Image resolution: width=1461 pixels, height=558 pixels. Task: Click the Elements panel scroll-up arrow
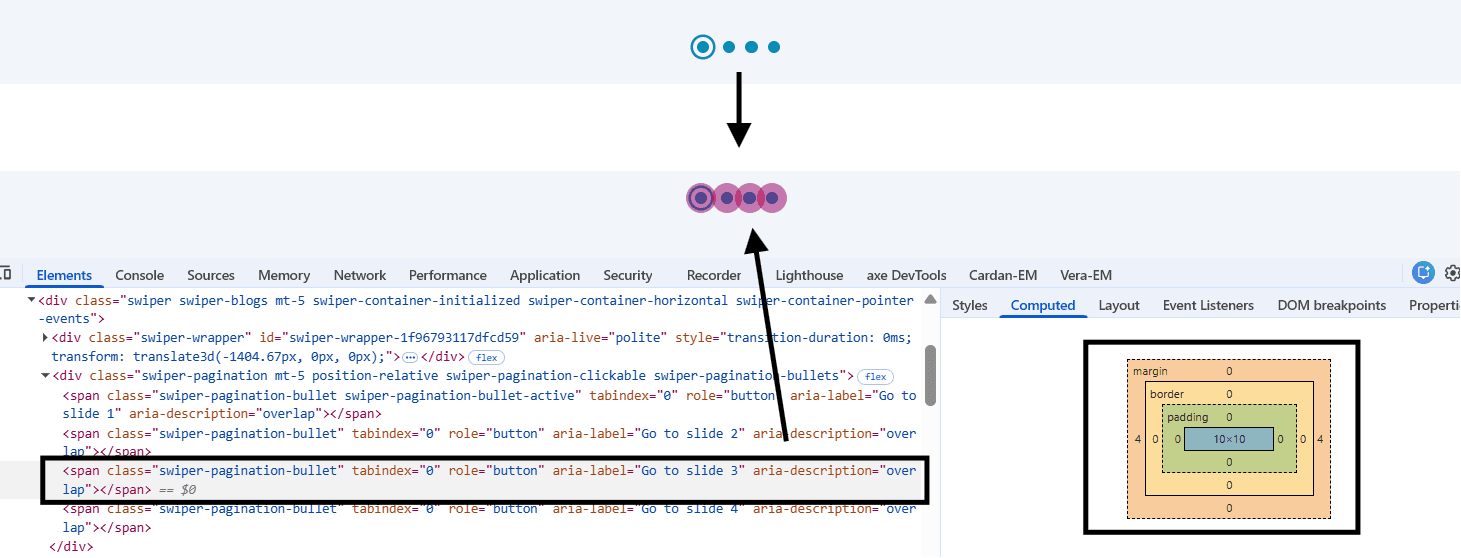930,299
